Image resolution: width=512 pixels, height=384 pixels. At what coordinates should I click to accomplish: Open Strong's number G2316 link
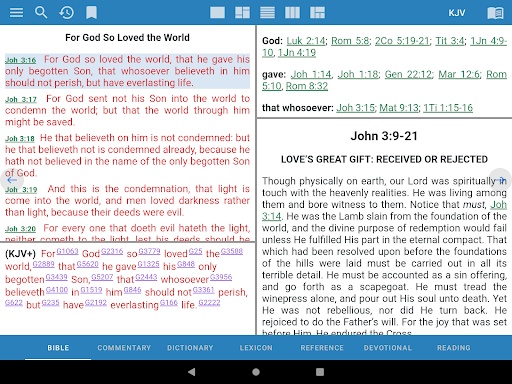click(x=112, y=251)
